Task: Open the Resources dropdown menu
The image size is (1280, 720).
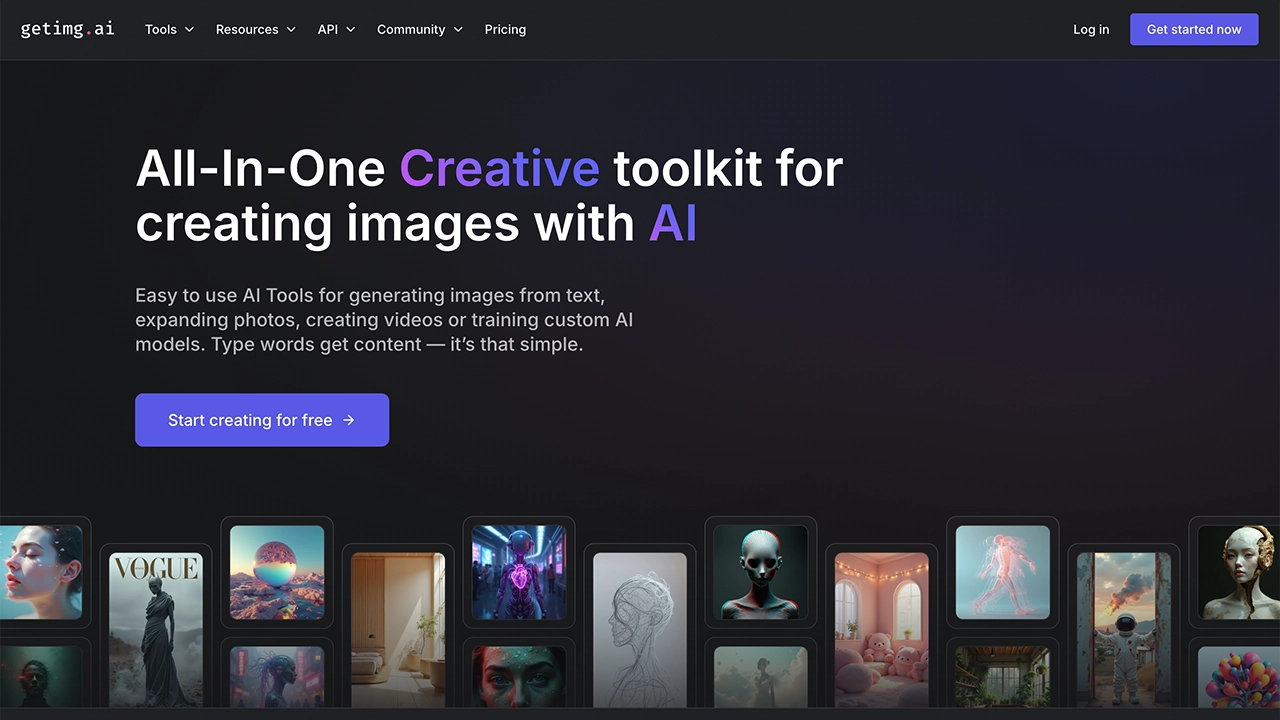Action: coord(256,29)
